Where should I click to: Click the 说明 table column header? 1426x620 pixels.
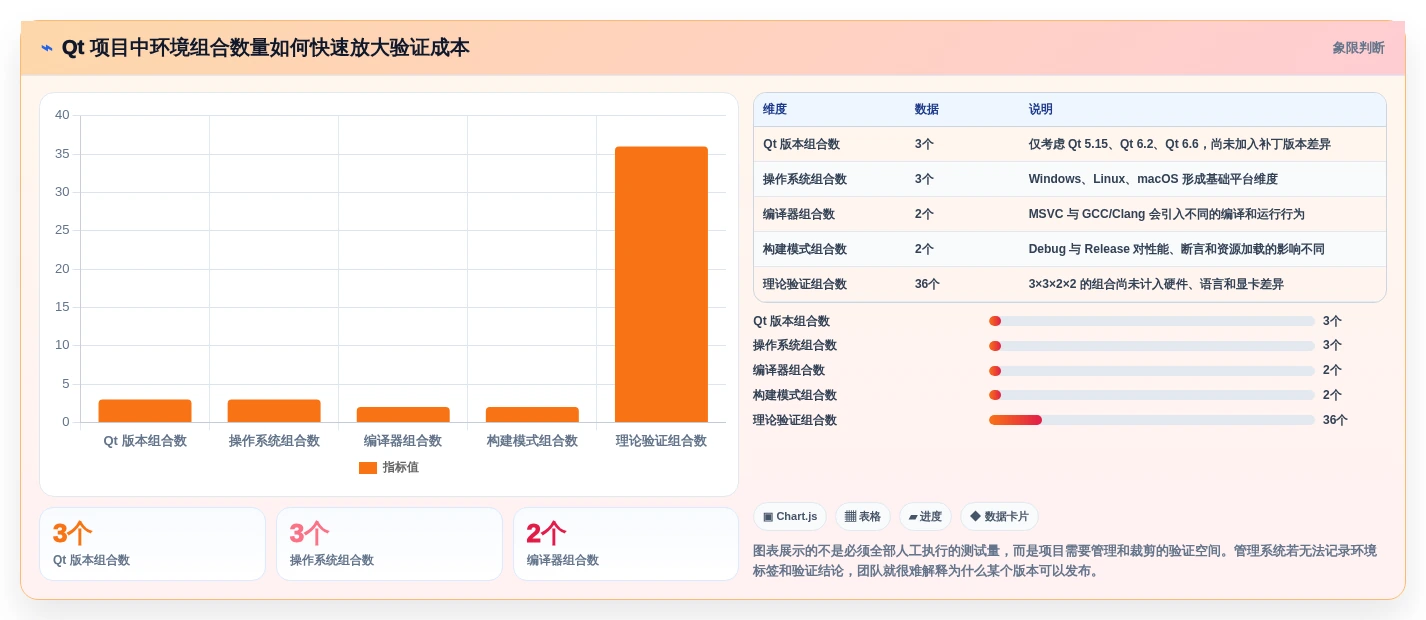tap(1041, 109)
